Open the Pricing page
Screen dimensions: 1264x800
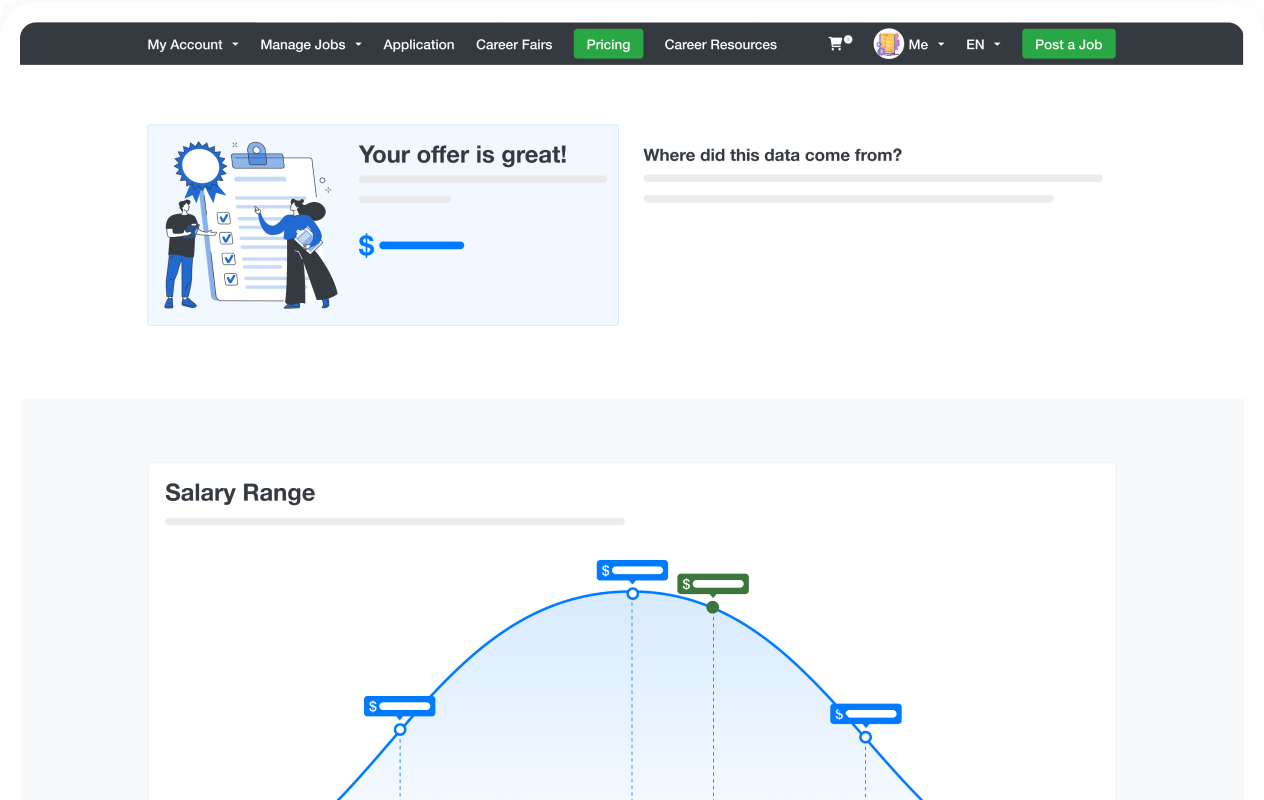[608, 44]
